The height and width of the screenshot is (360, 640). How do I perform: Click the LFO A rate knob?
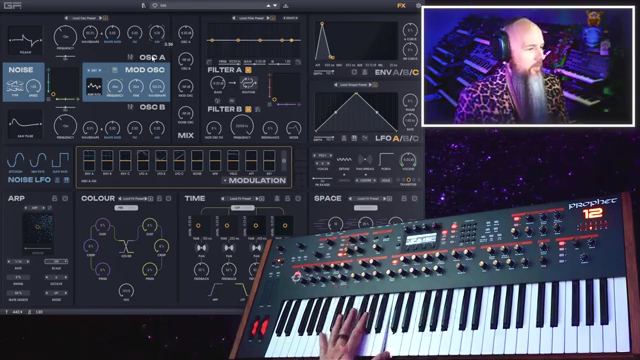click(x=410, y=121)
